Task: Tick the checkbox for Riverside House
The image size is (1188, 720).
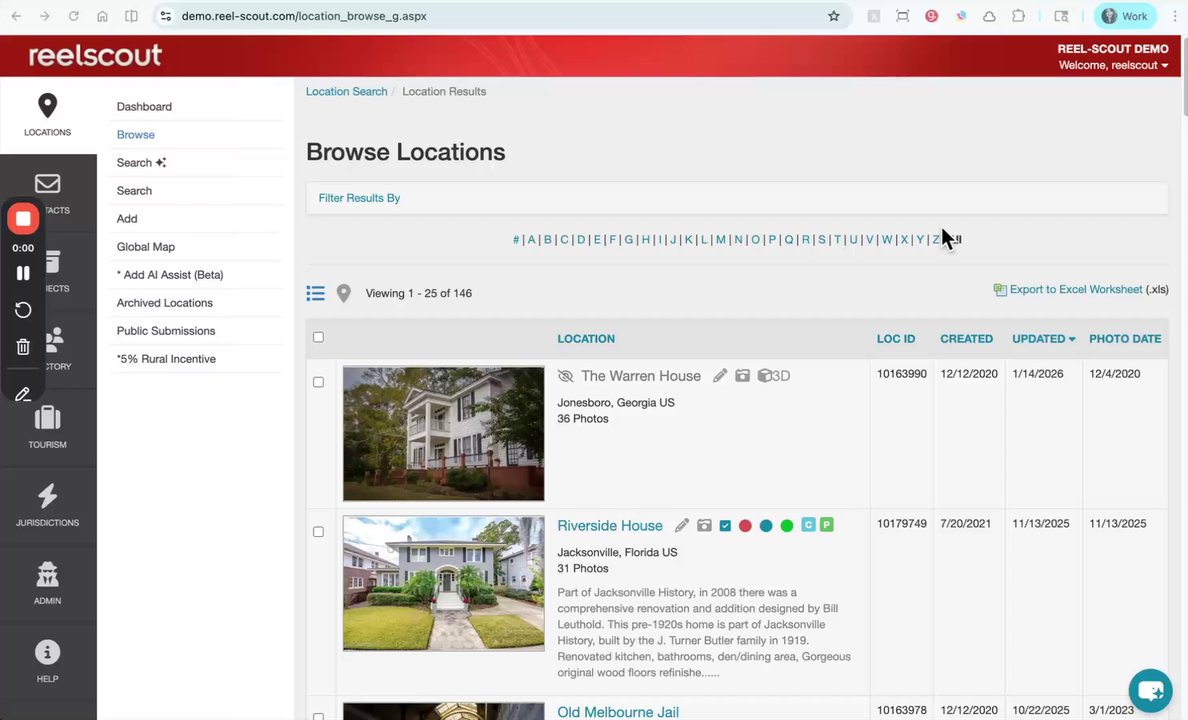Action: point(318,532)
